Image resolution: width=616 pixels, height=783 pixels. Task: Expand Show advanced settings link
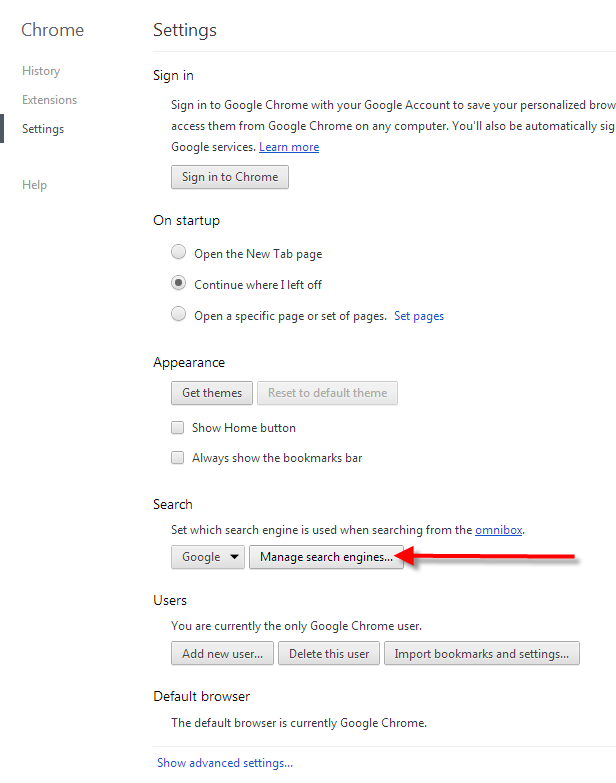[225, 763]
